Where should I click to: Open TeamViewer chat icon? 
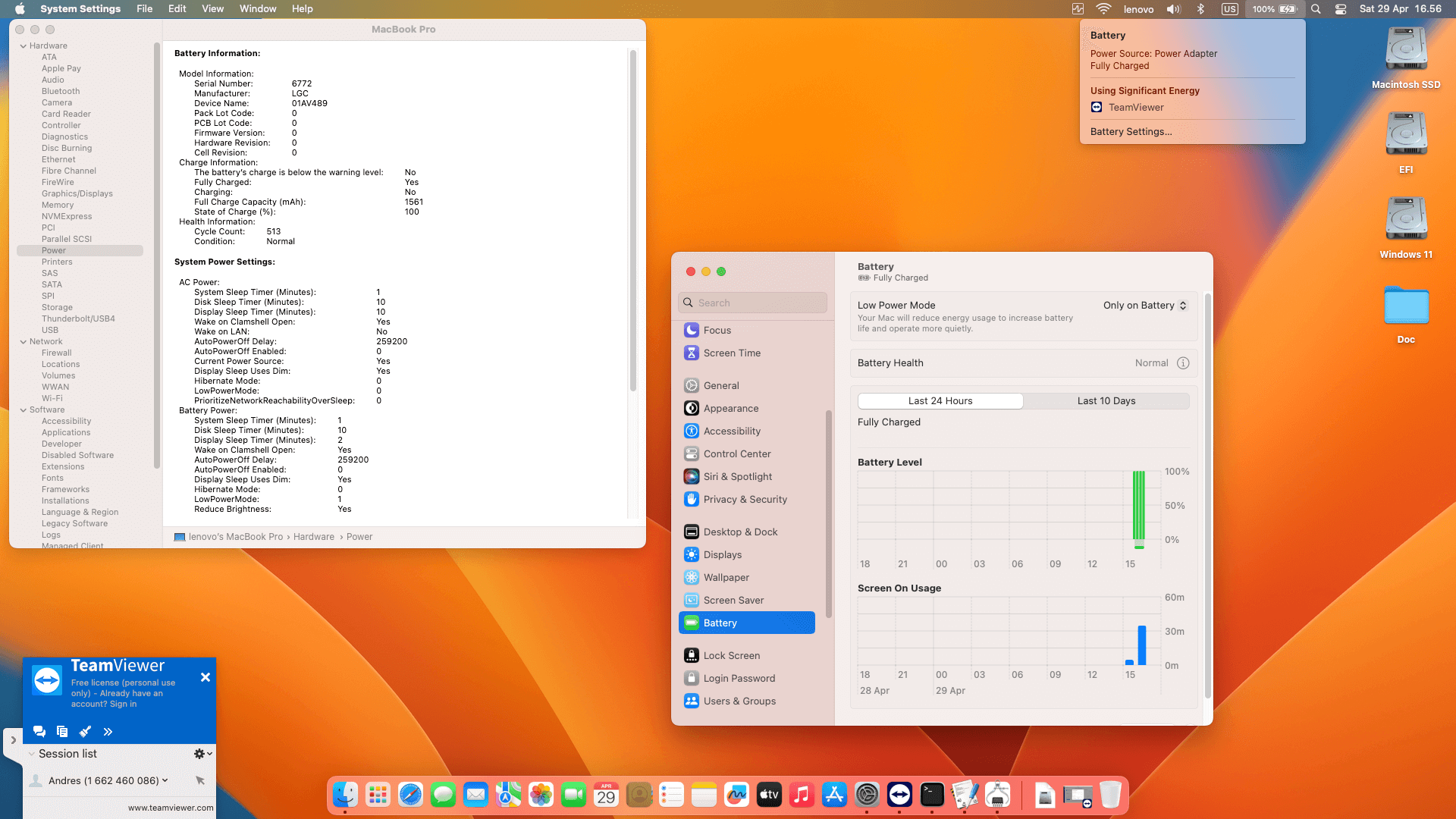pyautogui.click(x=39, y=732)
